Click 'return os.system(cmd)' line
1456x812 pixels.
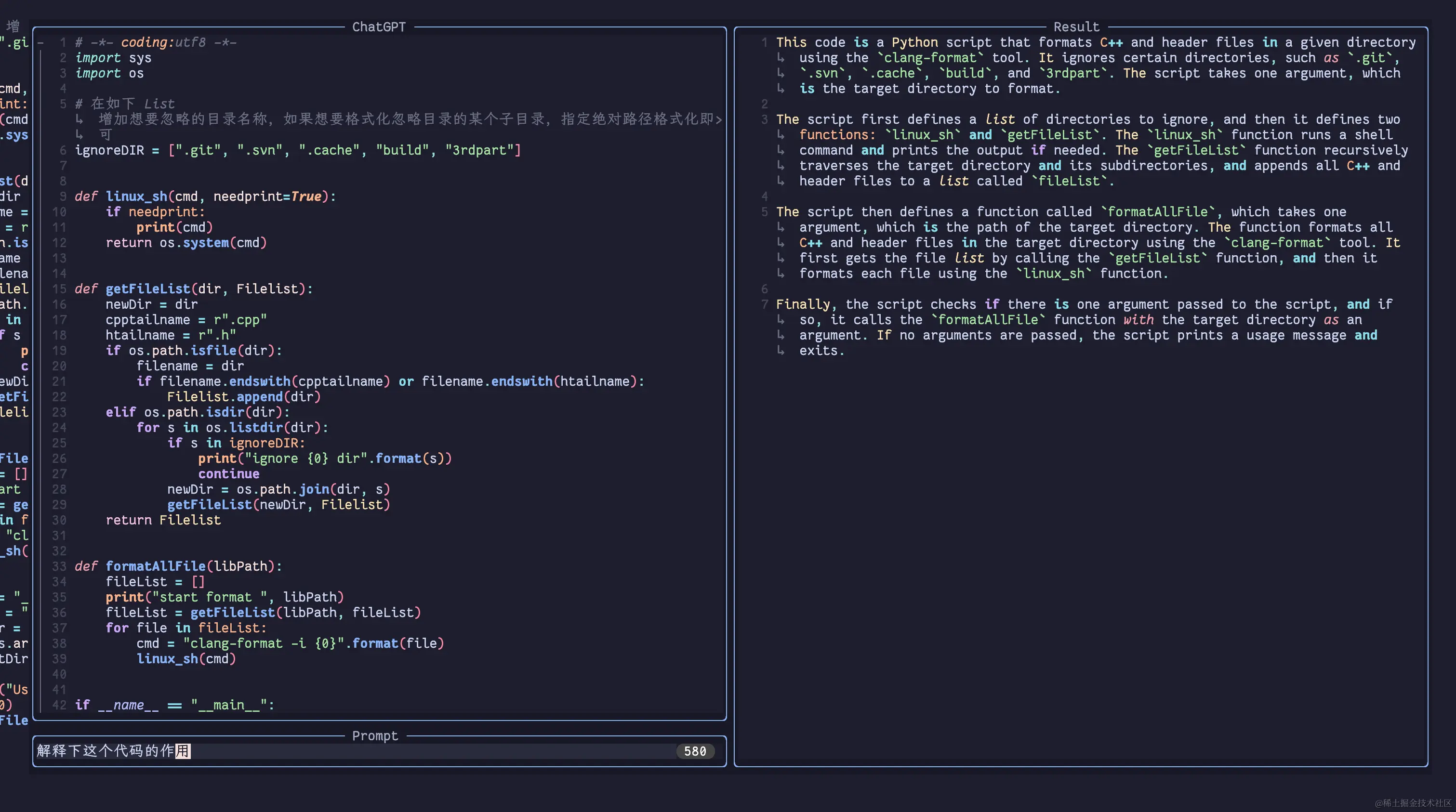click(x=186, y=242)
